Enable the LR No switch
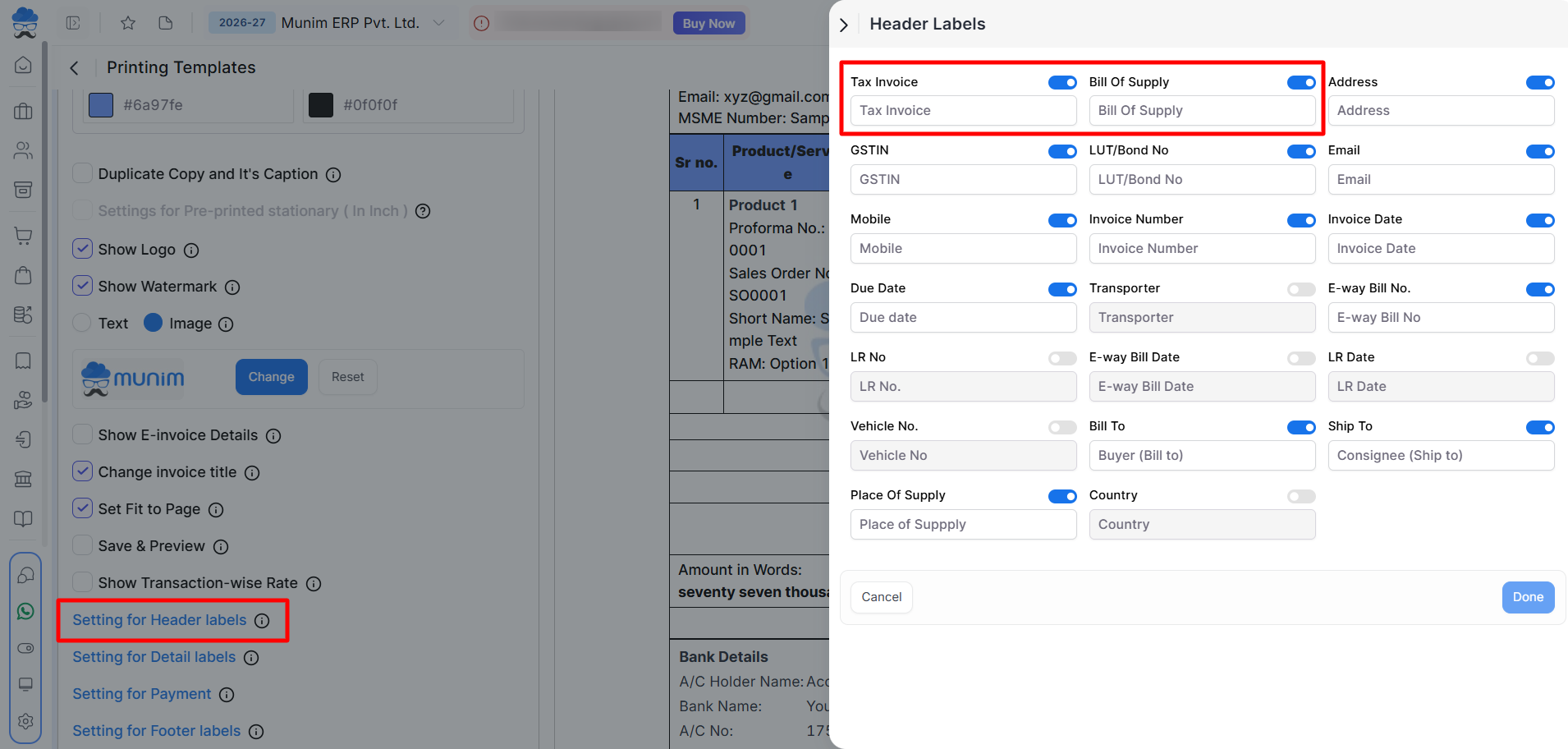 (1062, 358)
